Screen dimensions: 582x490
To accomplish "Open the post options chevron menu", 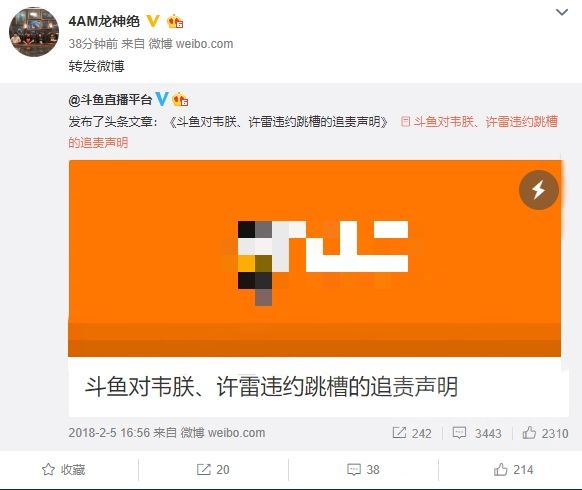I will coord(562,13).
